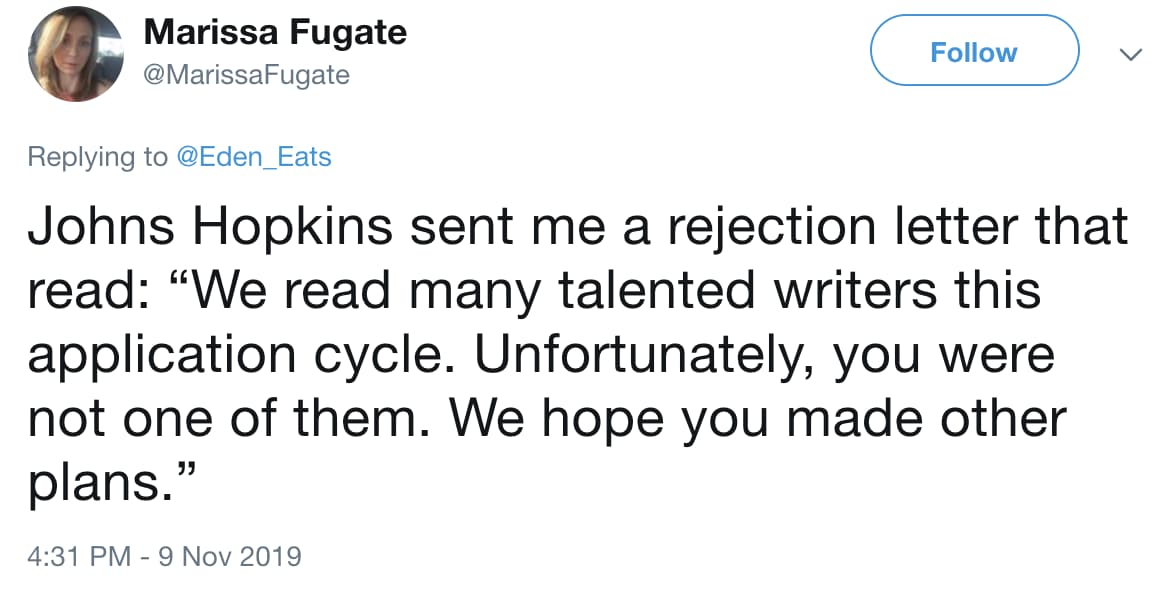Click the phrase "talented writers"
The width and height of the screenshot is (1172, 596).
click(764, 292)
